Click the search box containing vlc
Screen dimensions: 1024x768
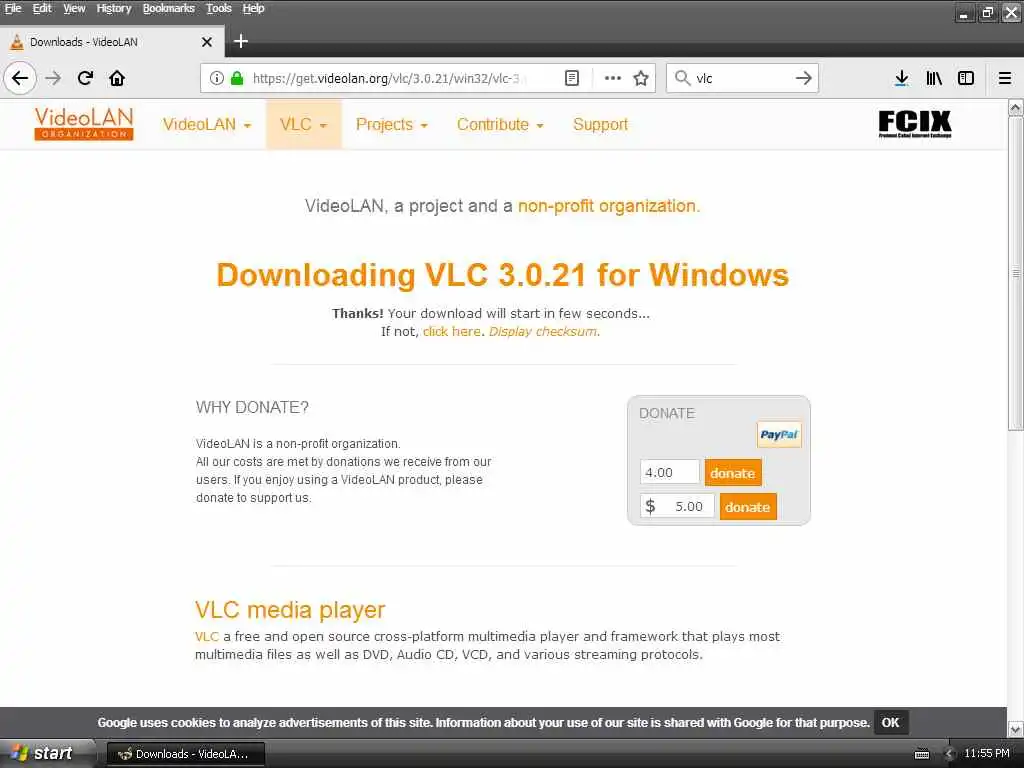743,78
